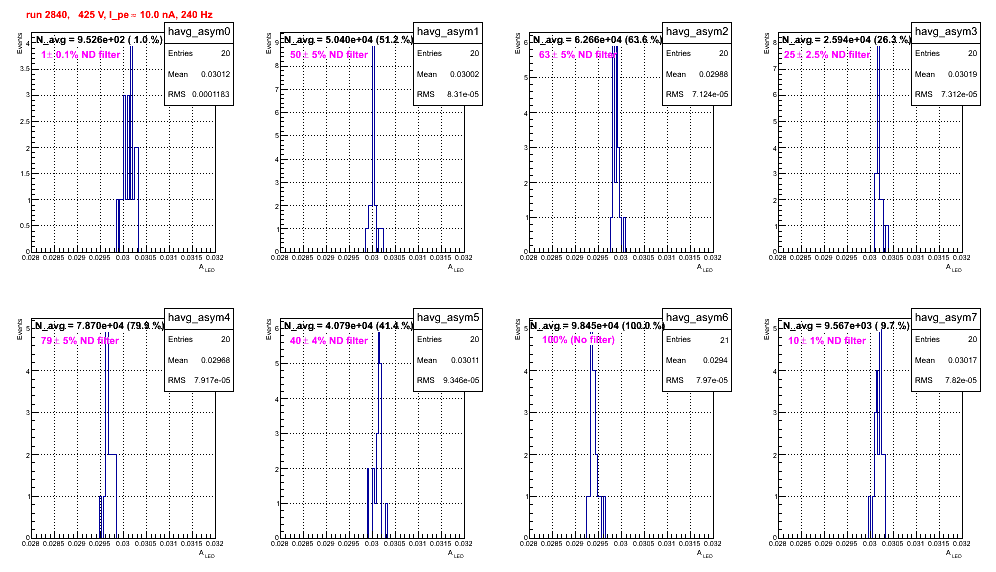Select the havg_asym6 stats box title

[x=697, y=318]
